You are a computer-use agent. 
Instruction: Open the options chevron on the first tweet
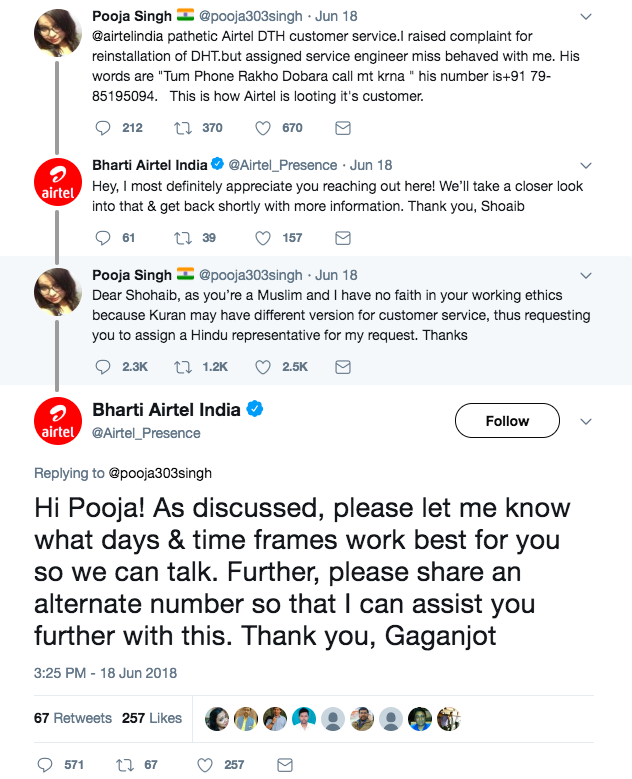[x=586, y=16]
